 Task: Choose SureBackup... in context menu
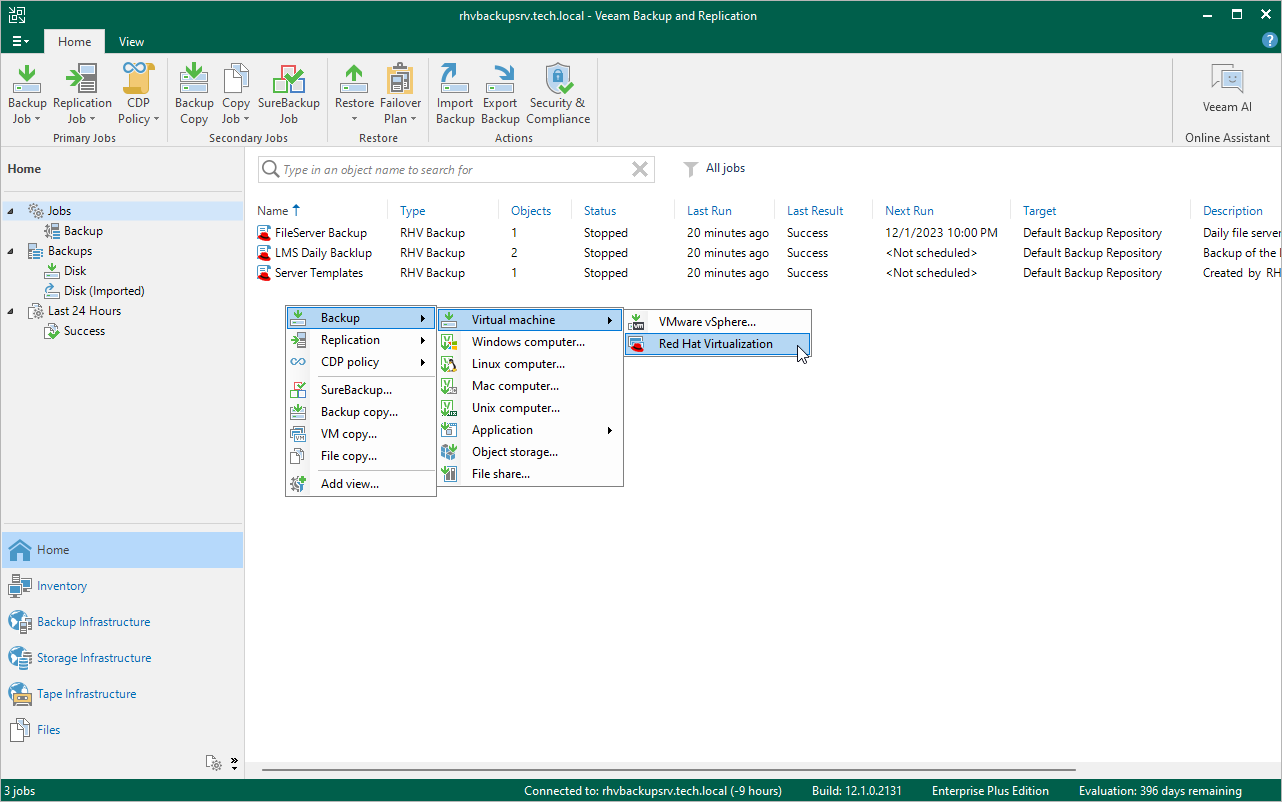tap(361, 390)
